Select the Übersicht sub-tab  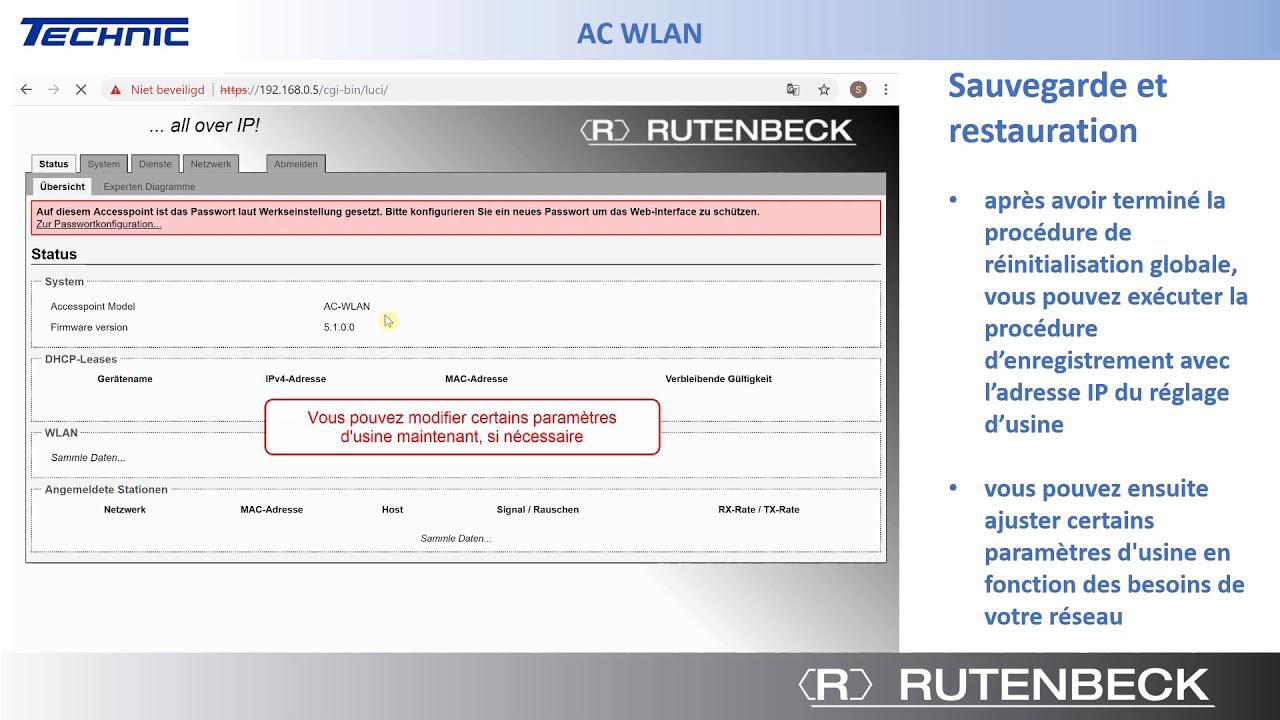[62, 186]
